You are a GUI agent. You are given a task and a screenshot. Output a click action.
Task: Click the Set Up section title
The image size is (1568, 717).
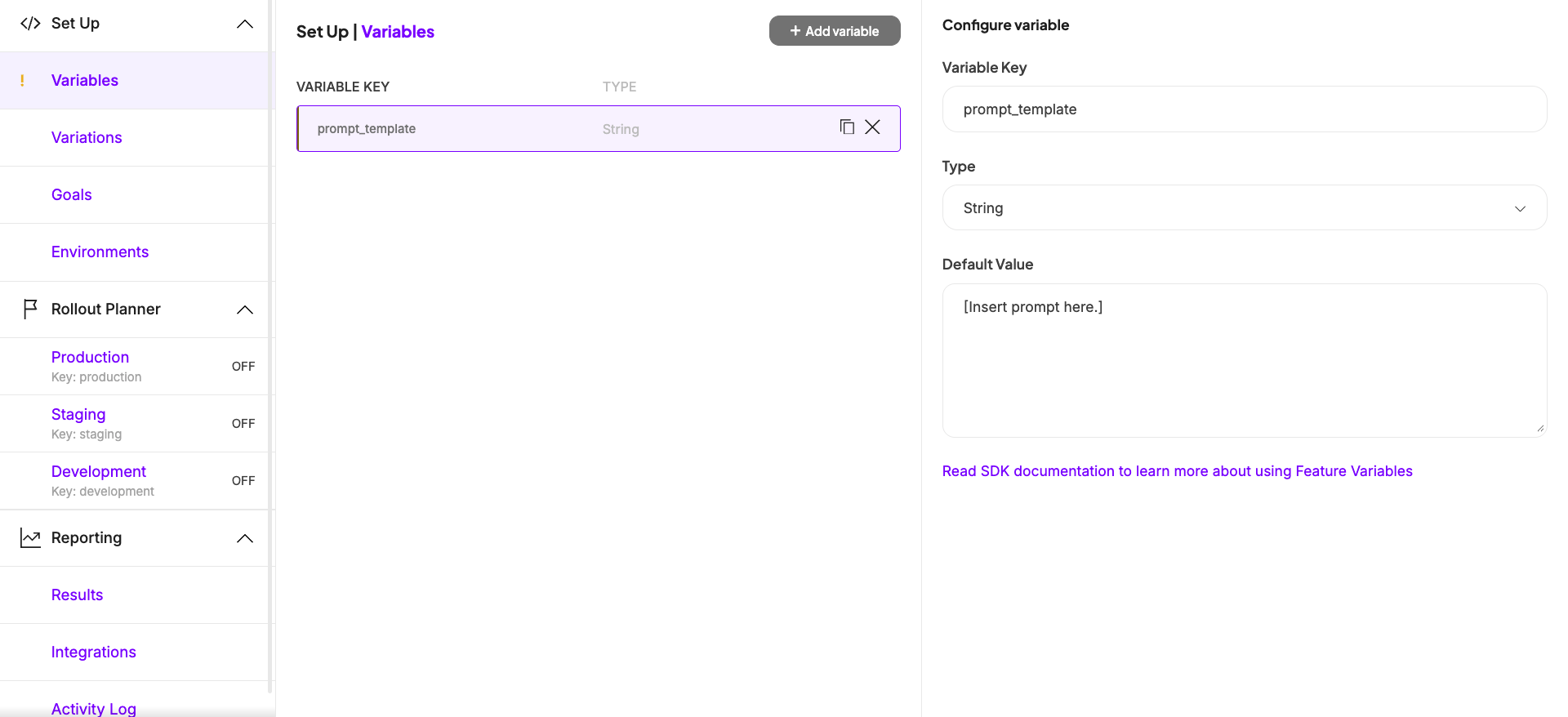point(75,24)
